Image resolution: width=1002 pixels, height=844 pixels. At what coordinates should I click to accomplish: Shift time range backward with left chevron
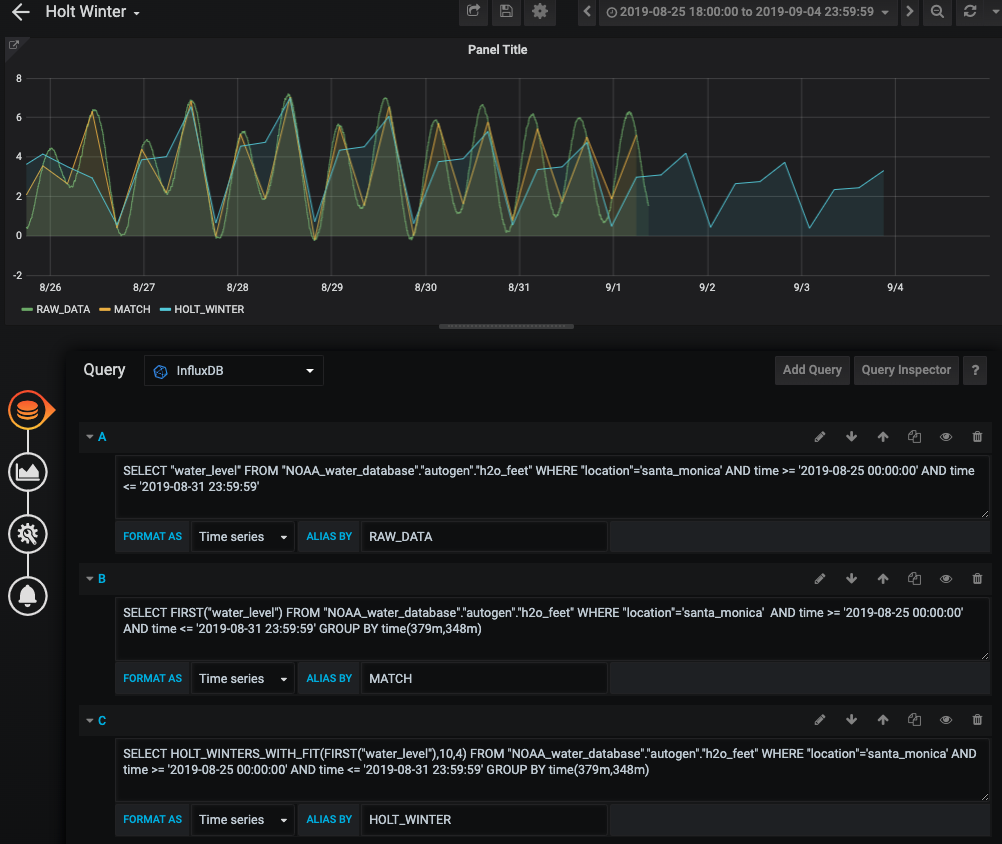pos(587,12)
